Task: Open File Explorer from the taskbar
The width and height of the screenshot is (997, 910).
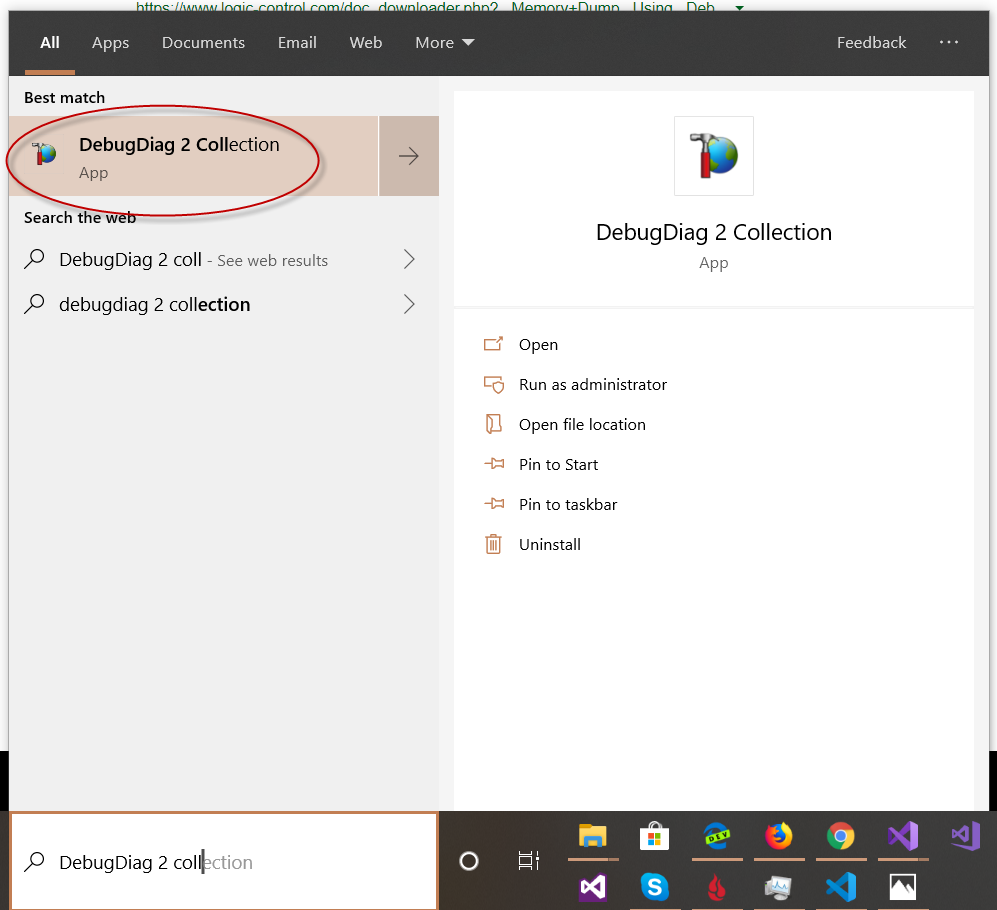Action: coord(593,836)
